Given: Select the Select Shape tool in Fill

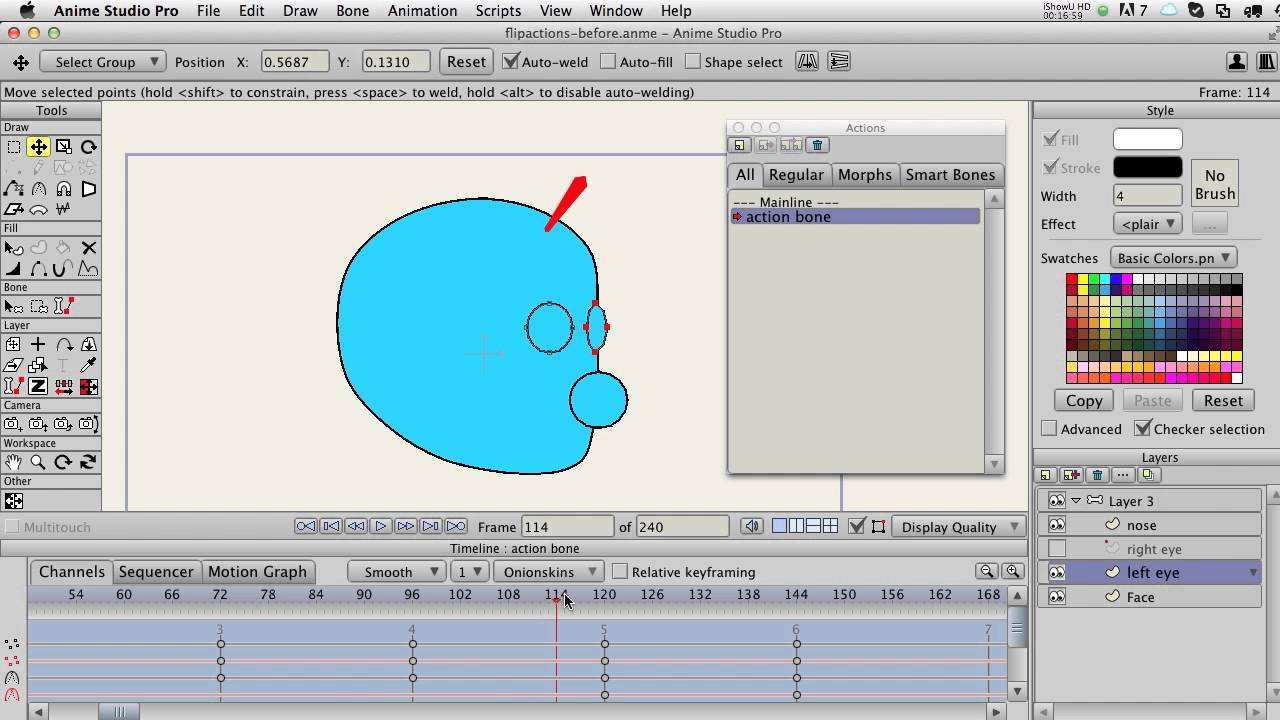Looking at the screenshot, I should click(13, 248).
